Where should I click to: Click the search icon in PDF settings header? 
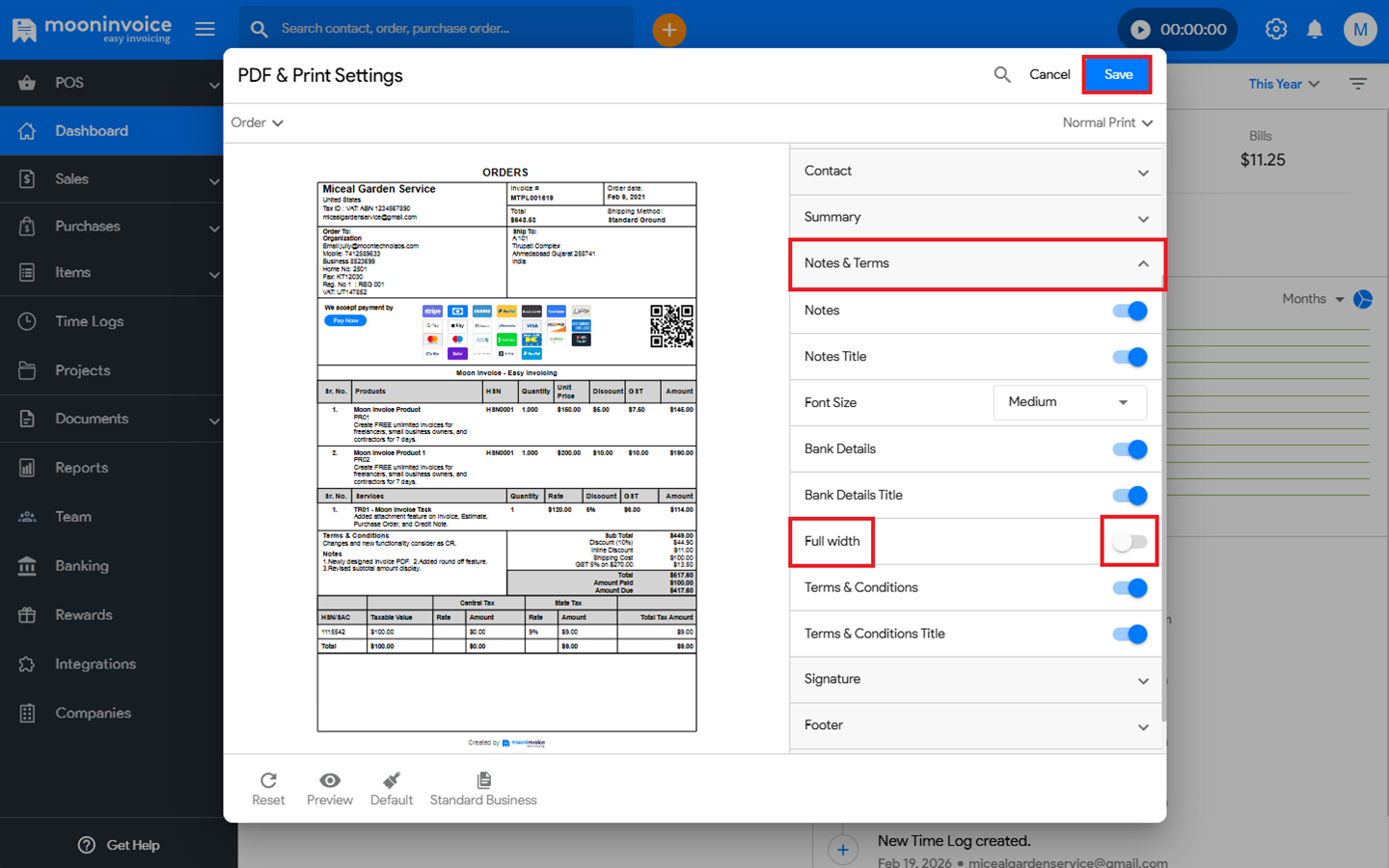point(1002,74)
